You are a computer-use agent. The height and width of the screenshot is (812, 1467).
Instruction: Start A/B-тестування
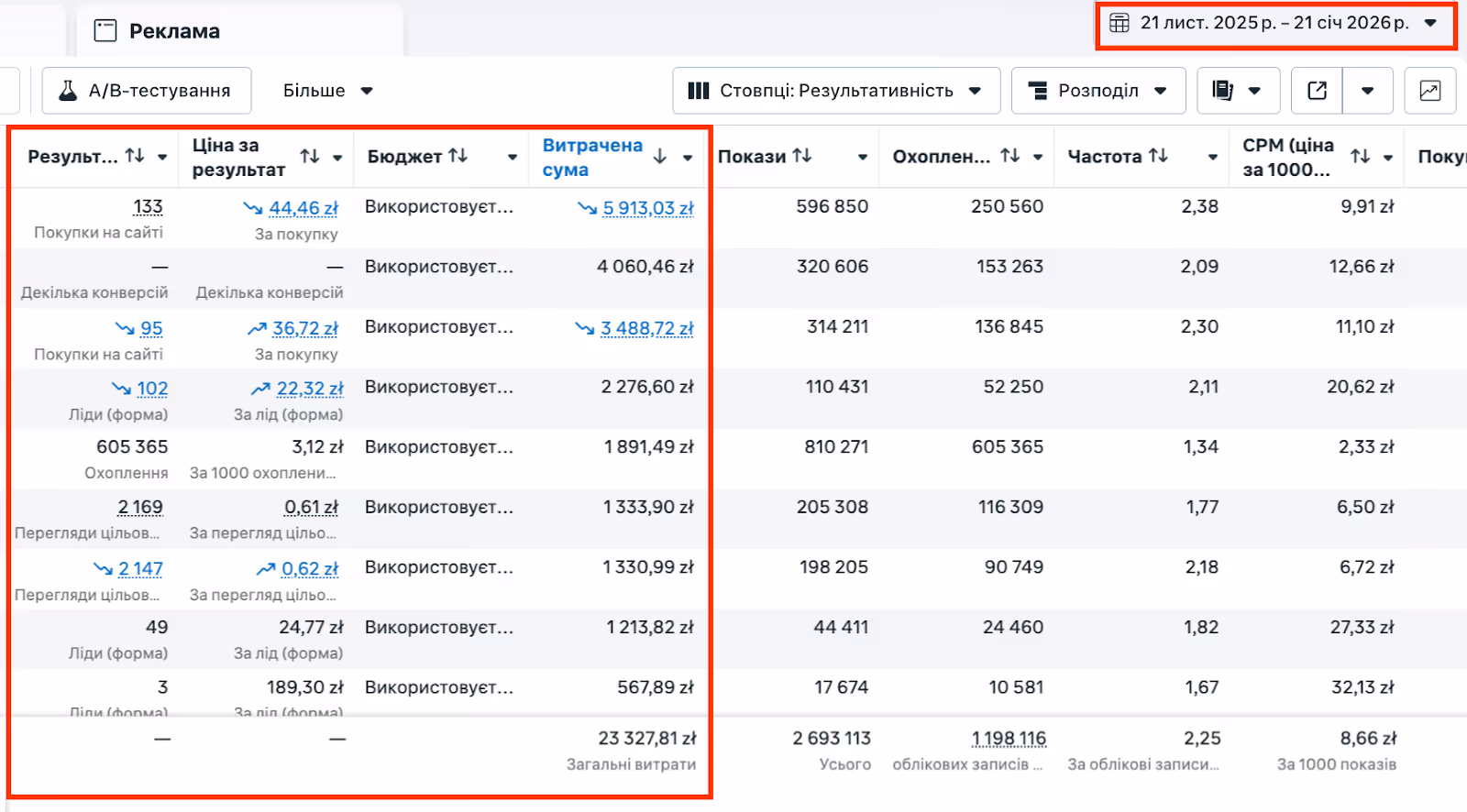[147, 91]
